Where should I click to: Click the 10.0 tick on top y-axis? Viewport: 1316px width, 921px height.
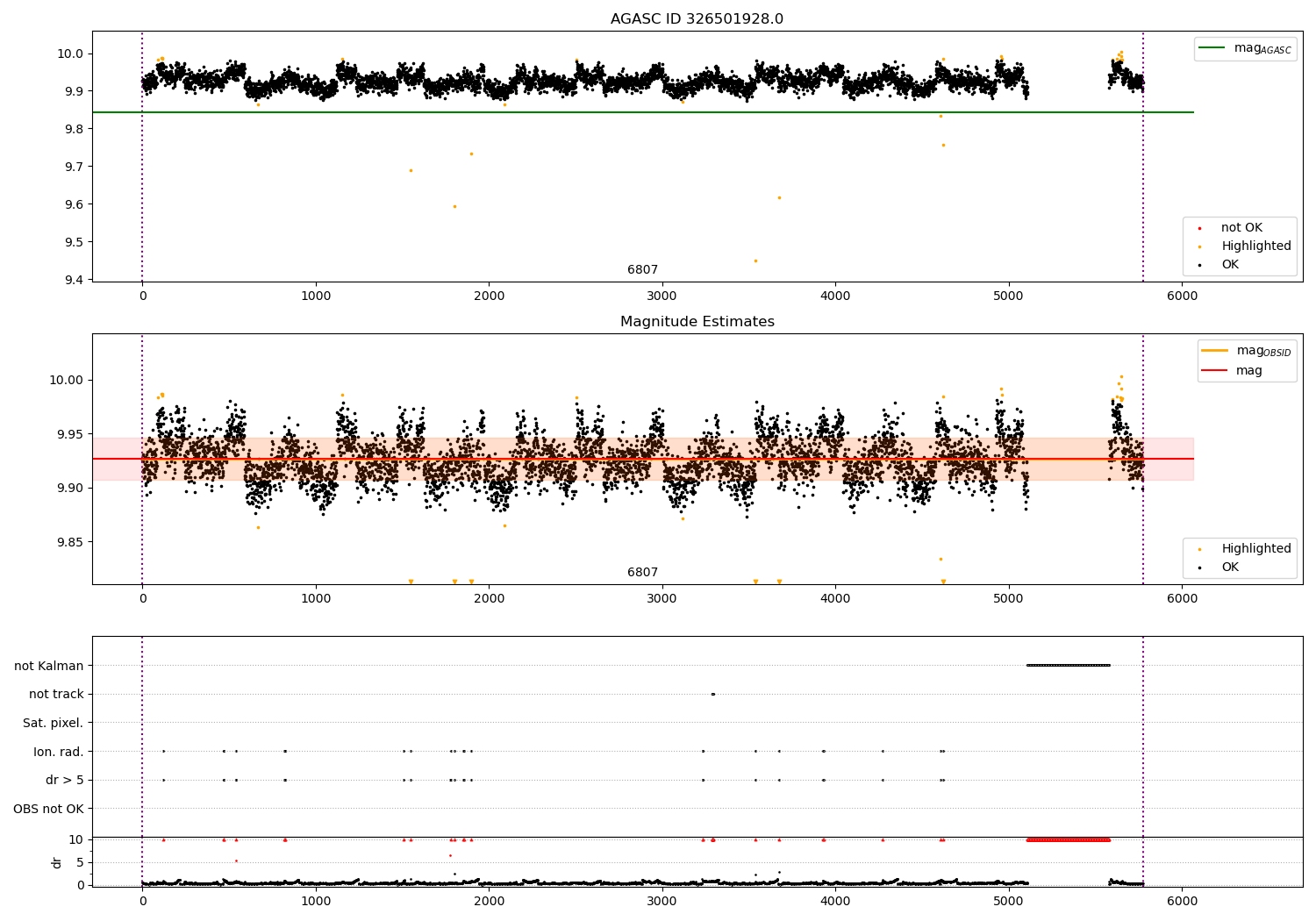point(71,54)
